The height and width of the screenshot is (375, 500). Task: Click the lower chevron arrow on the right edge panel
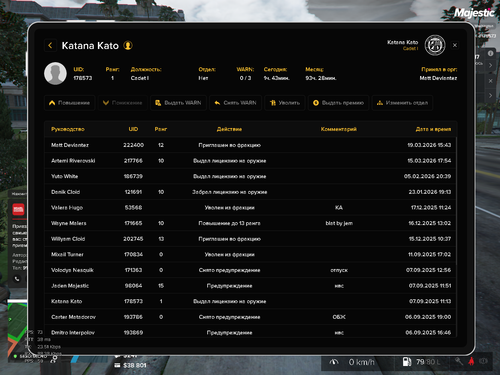tap(490, 96)
